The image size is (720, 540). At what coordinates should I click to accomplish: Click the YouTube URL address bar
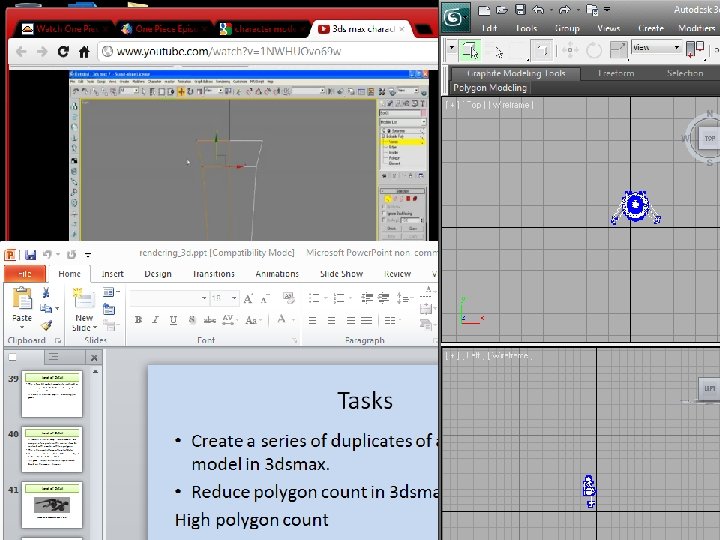(268, 51)
